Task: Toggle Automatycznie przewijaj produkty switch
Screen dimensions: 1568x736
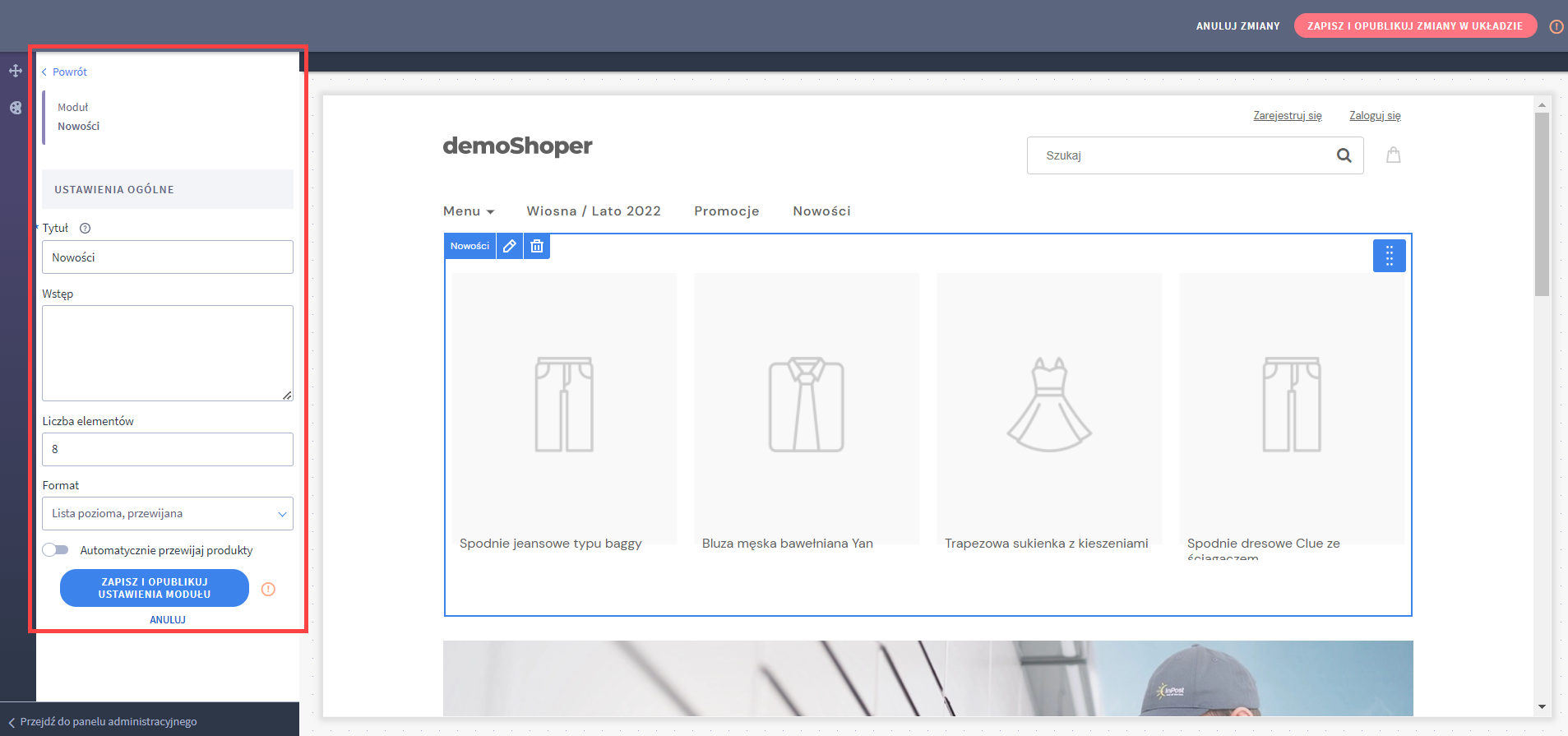Action: point(56,550)
